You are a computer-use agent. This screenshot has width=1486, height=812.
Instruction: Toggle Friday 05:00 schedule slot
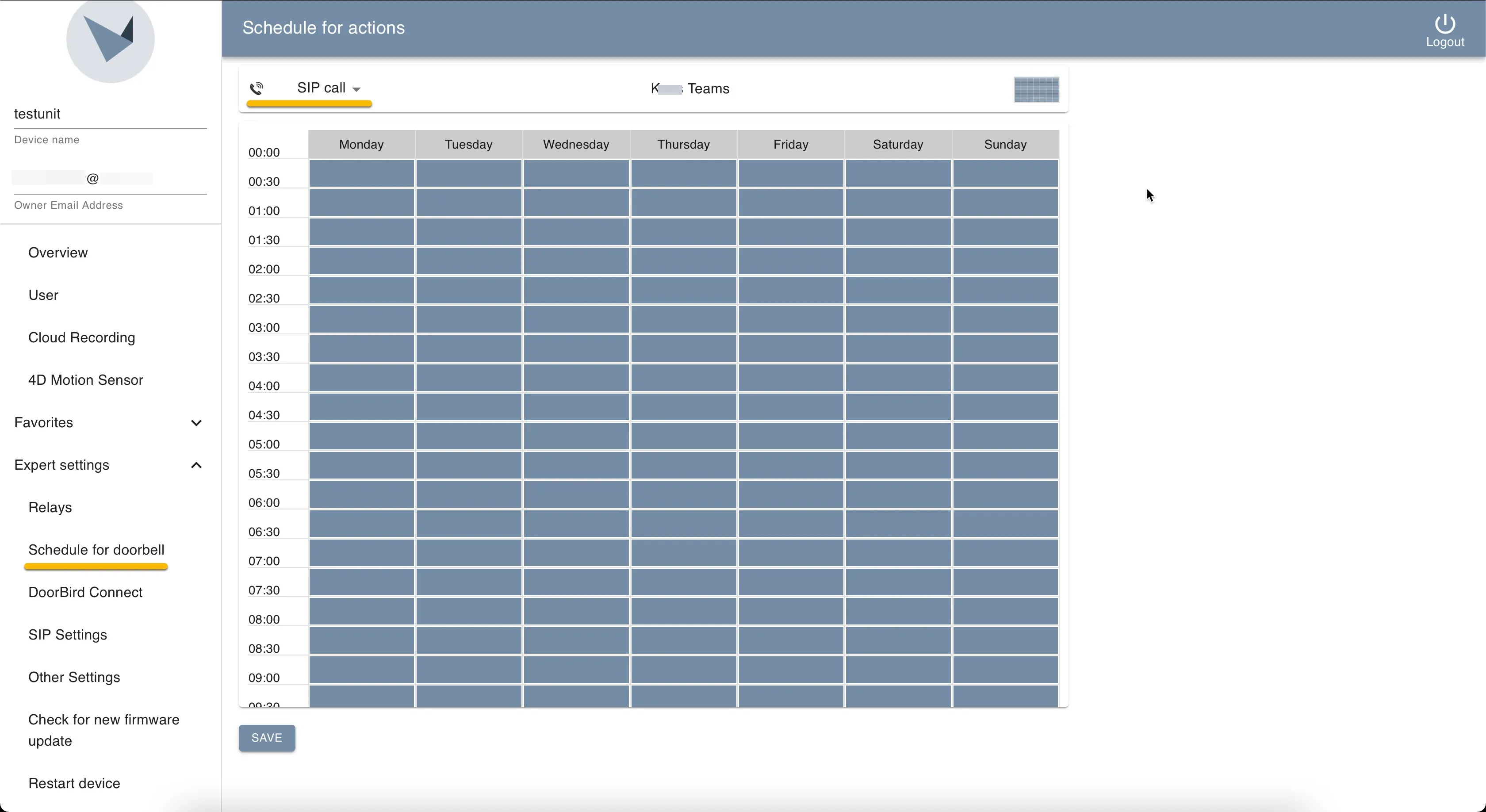click(790, 465)
